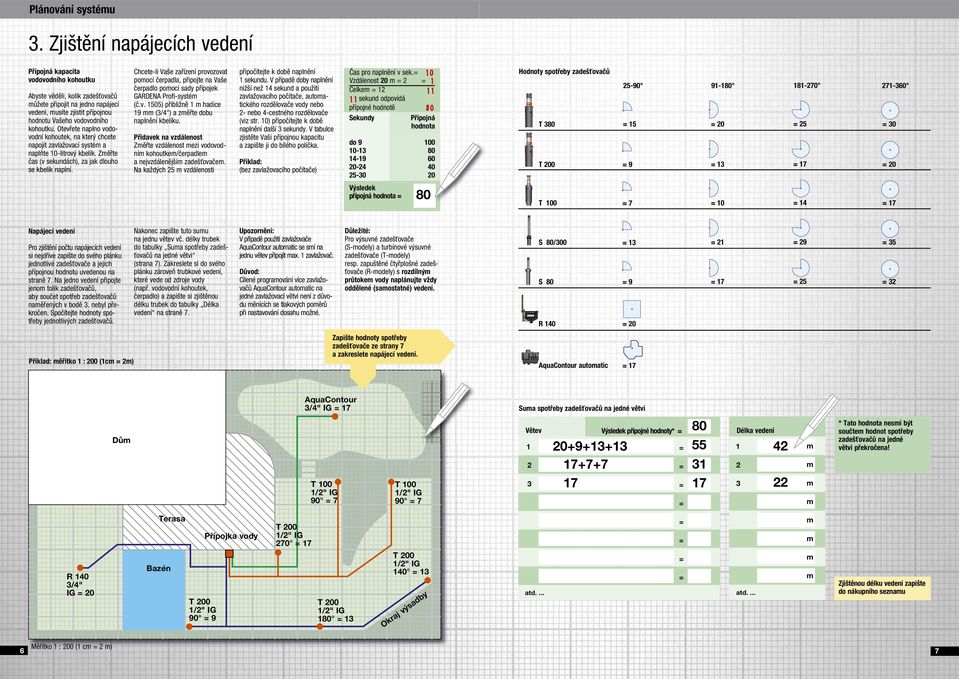
Task: Click the 'Dům' label on the plan
Action: [x=121, y=440]
